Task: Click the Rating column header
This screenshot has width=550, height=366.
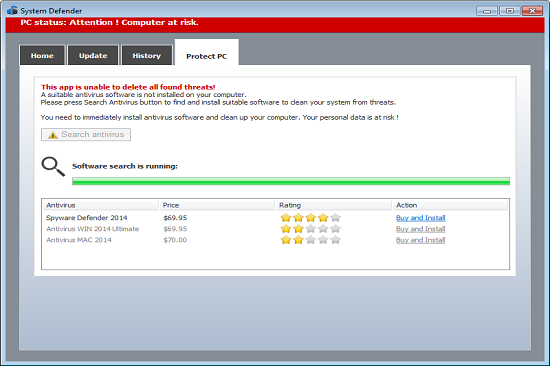Action: (333, 205)
